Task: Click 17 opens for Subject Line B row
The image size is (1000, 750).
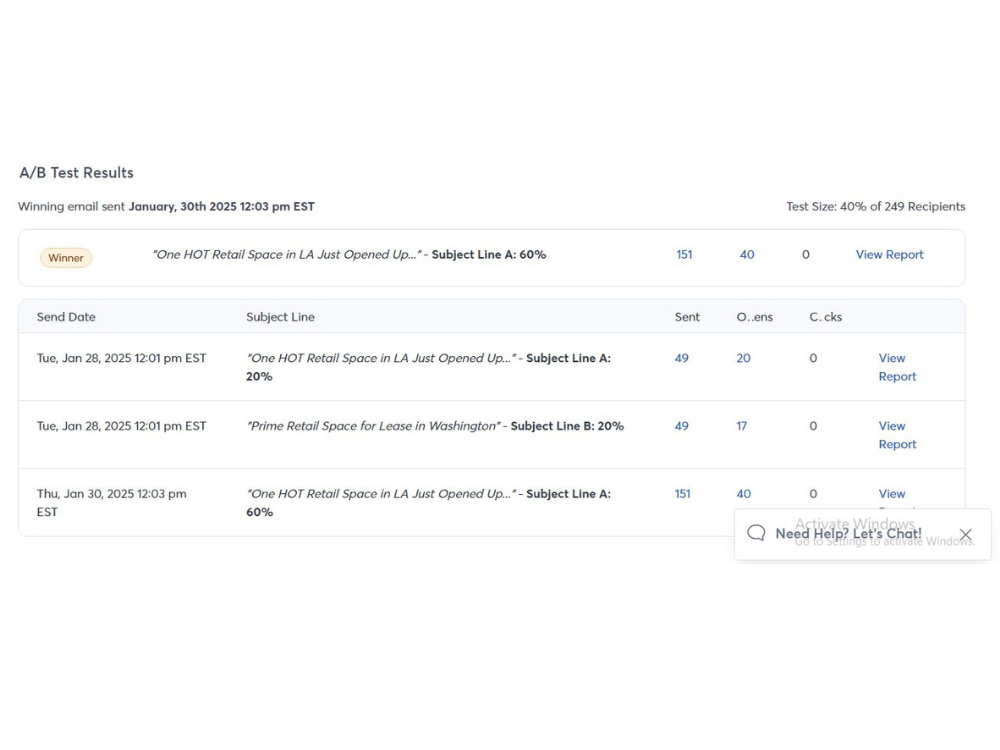Action: pyautogui.click(x=741, y=426)
